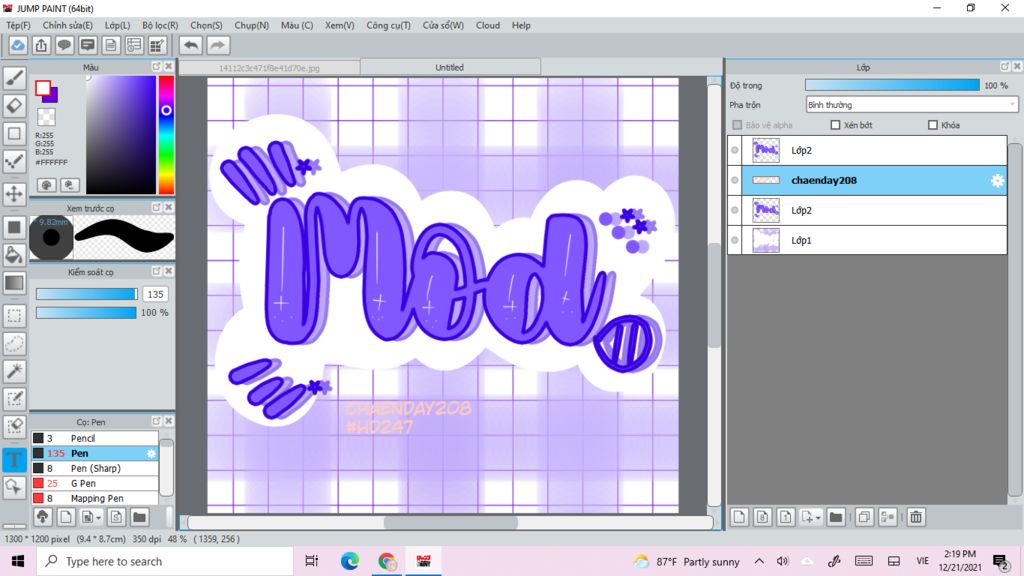Download brush from cloud icon
Image resolution: width=1024 pixels, height=576 pixels.
click(x=42, y=517)
